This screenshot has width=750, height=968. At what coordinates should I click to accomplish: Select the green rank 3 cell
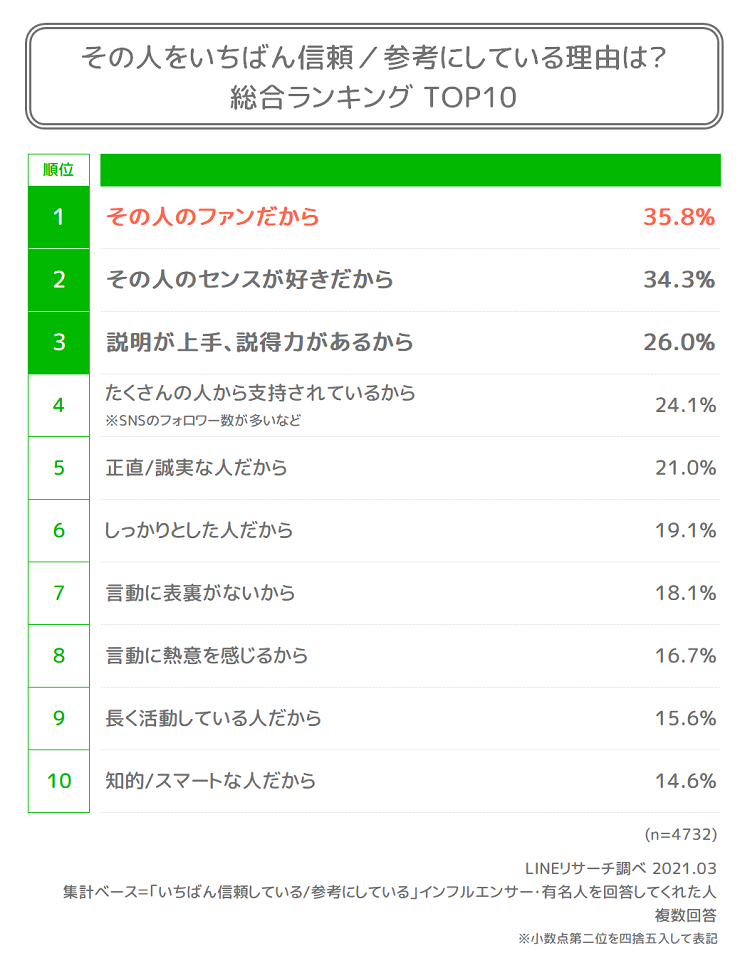coord(59,343)
